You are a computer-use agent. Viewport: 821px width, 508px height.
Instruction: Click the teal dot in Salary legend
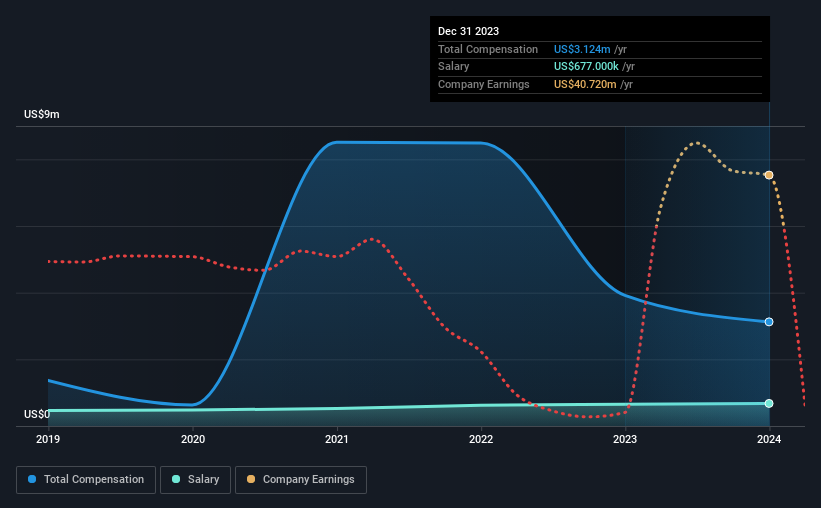[x=176, y=479]
